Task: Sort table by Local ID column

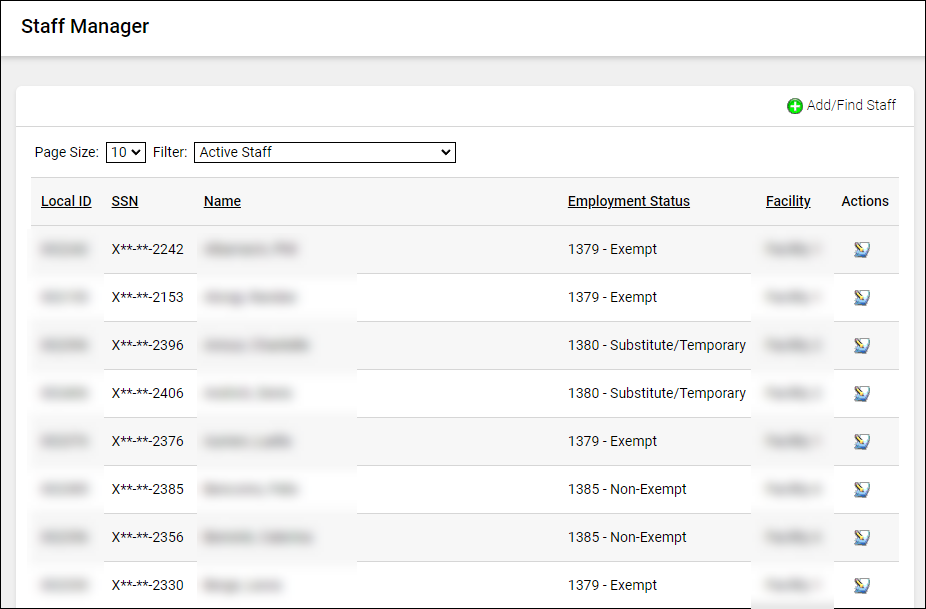Action: tap(66, 201)
